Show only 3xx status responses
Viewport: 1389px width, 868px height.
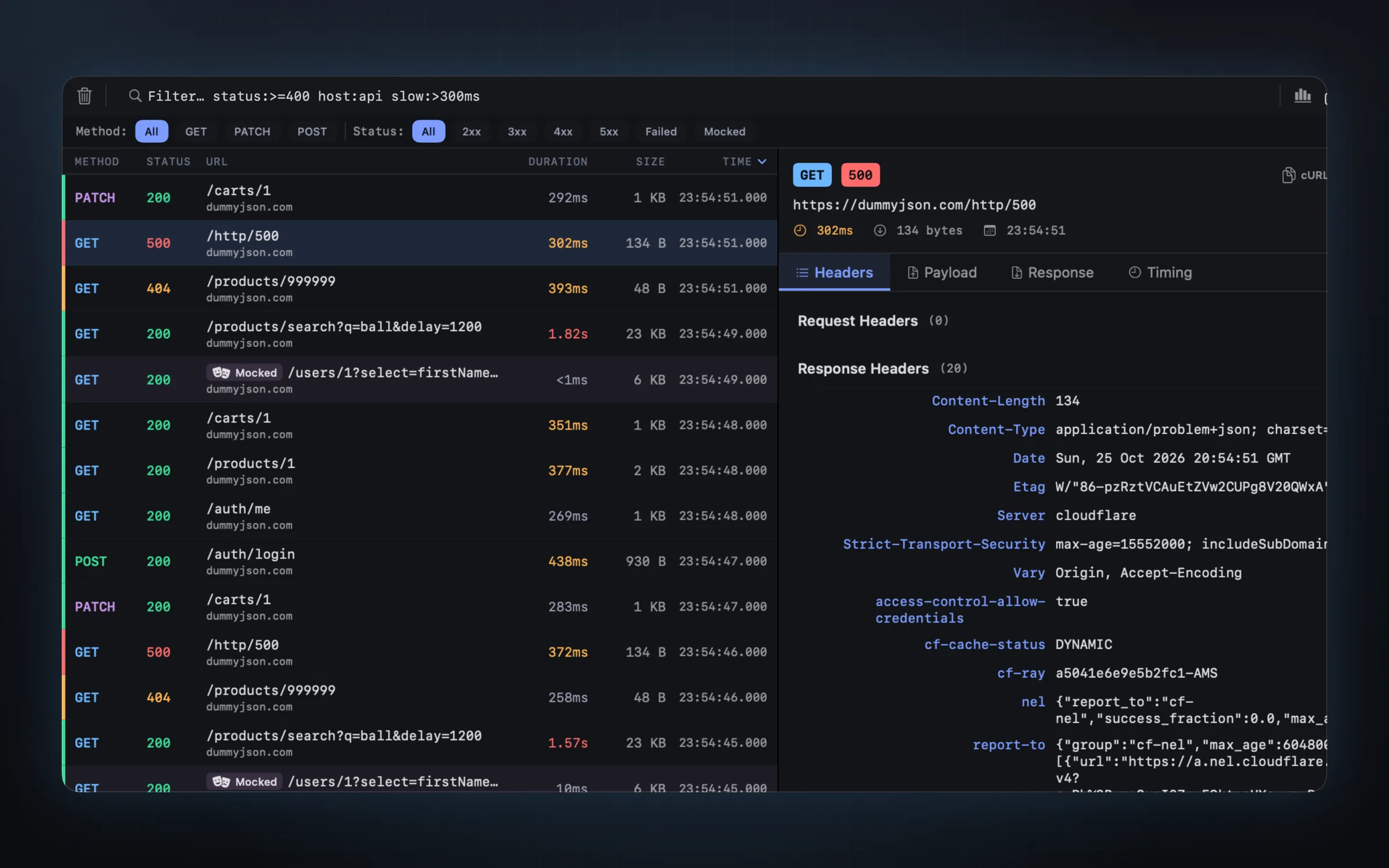click(517, 131)
